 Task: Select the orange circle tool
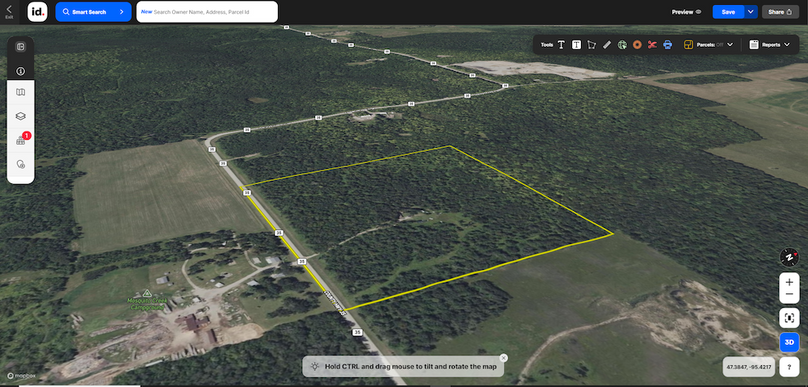(637, 45)
